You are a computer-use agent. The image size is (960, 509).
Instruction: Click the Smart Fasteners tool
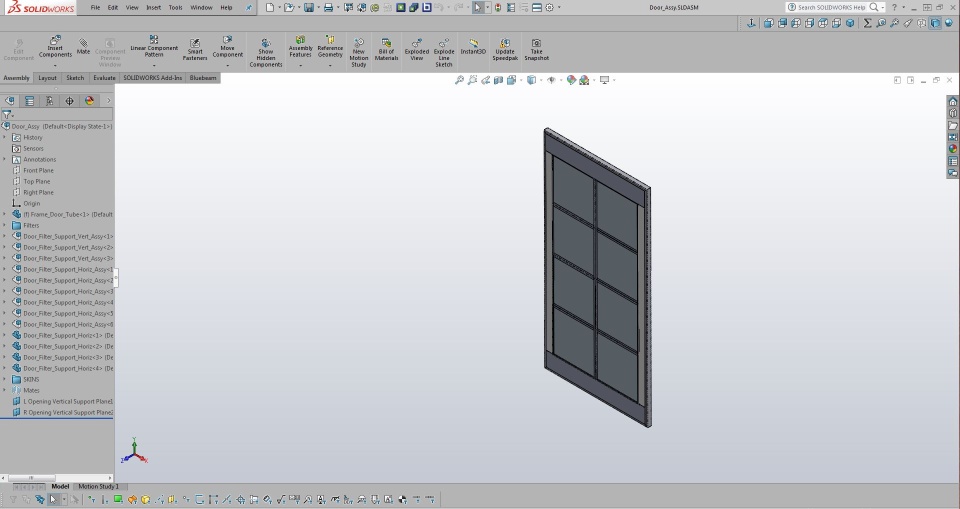click(195, 49)
